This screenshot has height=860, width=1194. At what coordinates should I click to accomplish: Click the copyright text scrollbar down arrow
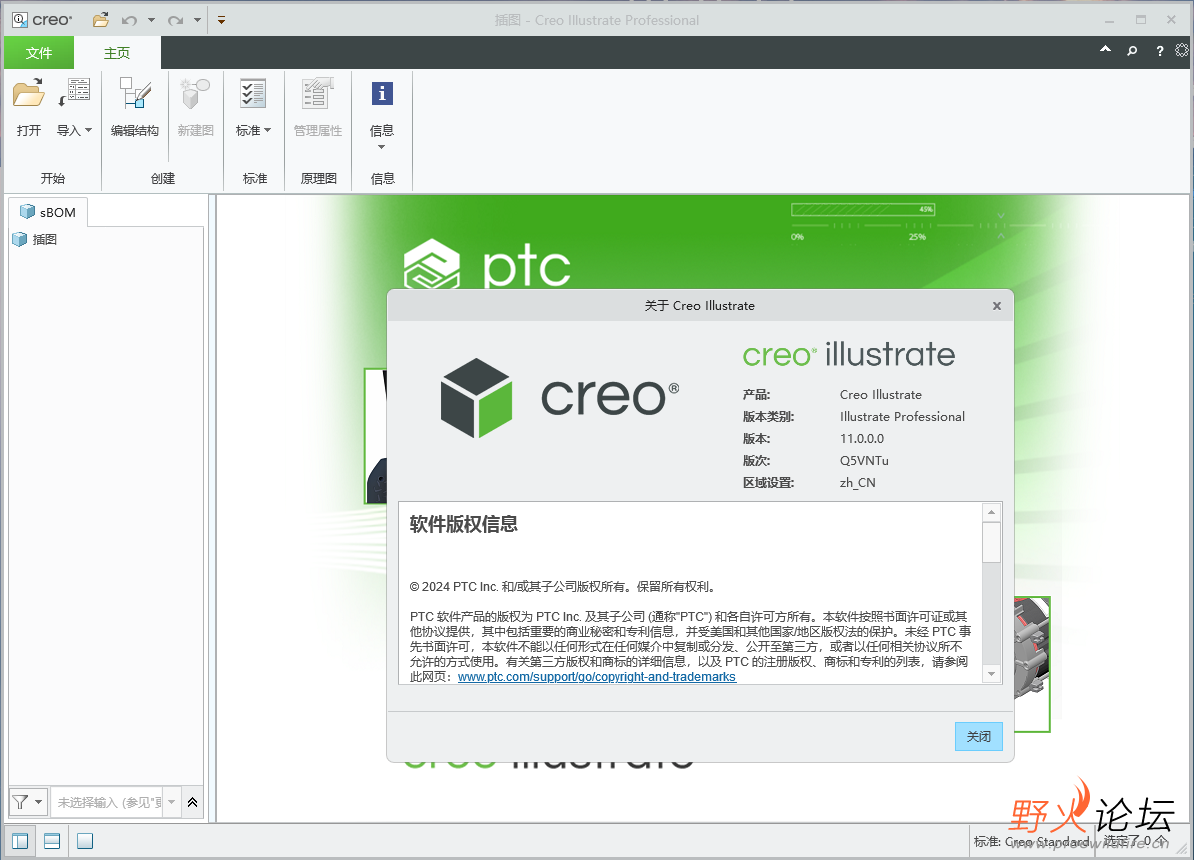(x=991, y=673)
